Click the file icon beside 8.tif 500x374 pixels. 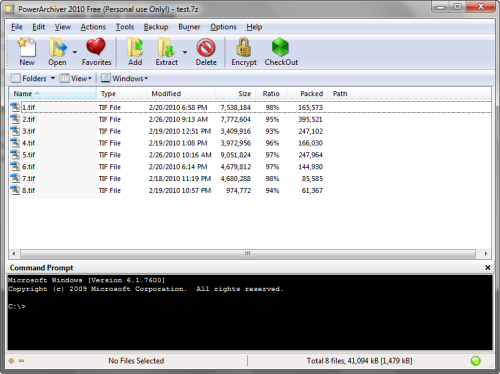tap(15, 190)
